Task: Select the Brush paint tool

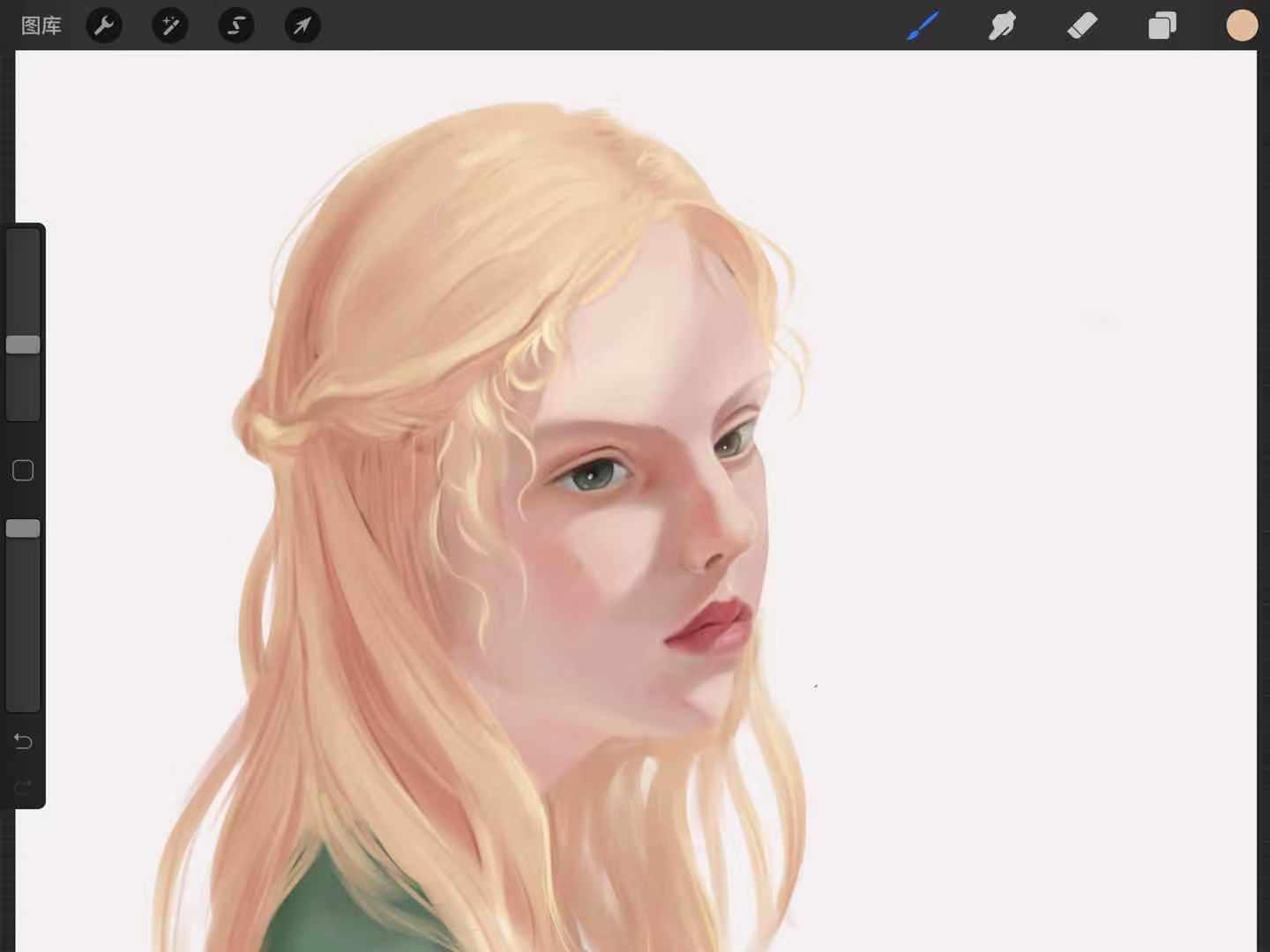Action: point(923,26)
